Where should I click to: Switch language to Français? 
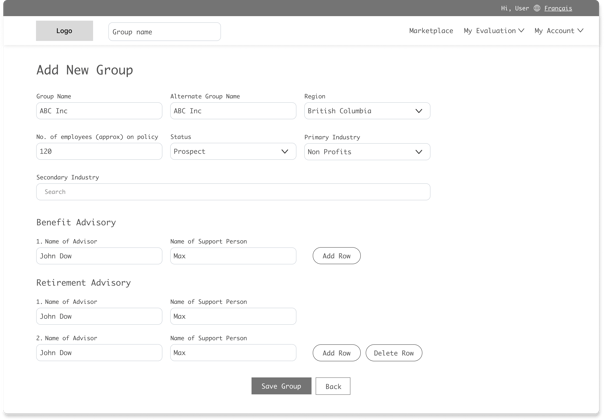point(558,8)
